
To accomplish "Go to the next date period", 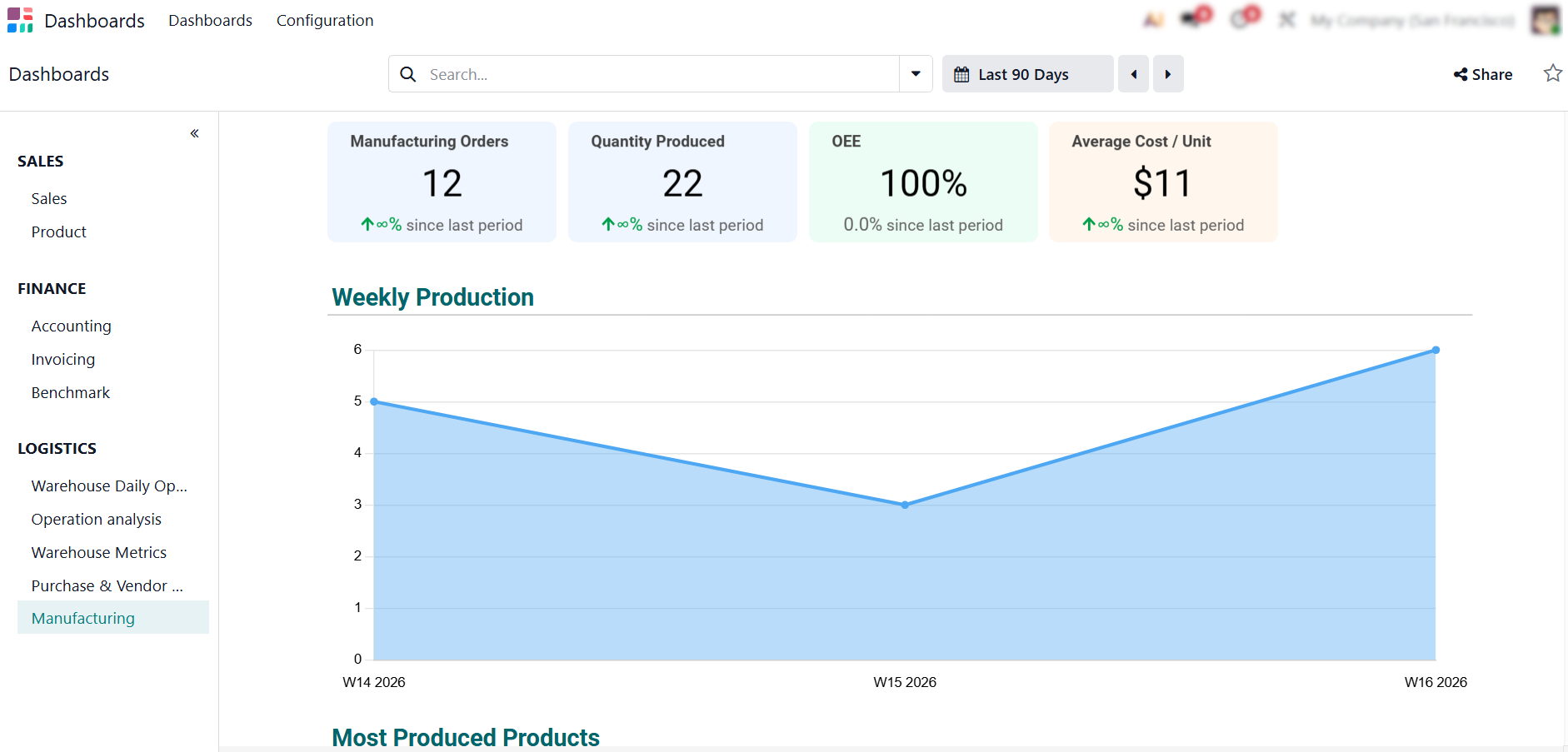I will click(1168, 74).
